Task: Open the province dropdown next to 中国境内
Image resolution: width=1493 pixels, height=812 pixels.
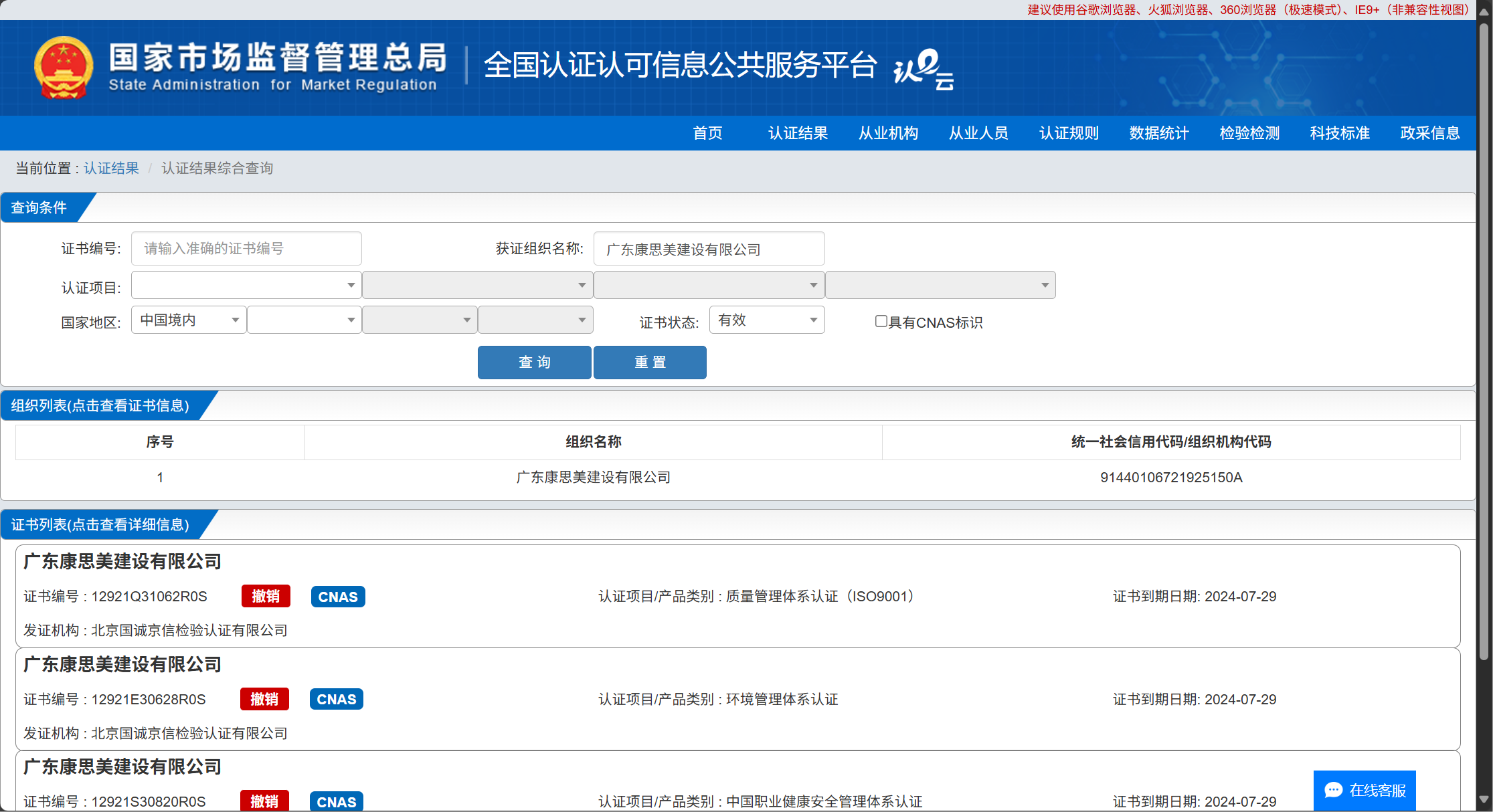Action: coord(304,320)
